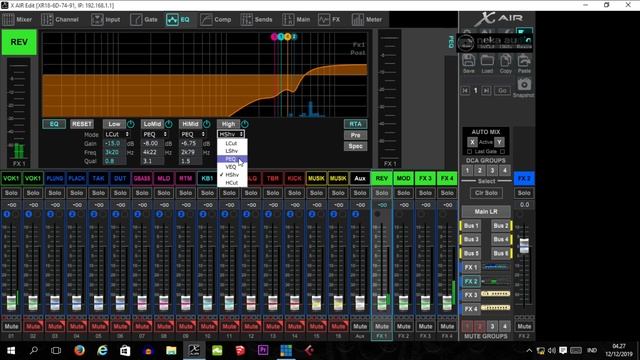Switch to the Mixer tab
The width and height of the screenshot is (640, 360).
17,20
